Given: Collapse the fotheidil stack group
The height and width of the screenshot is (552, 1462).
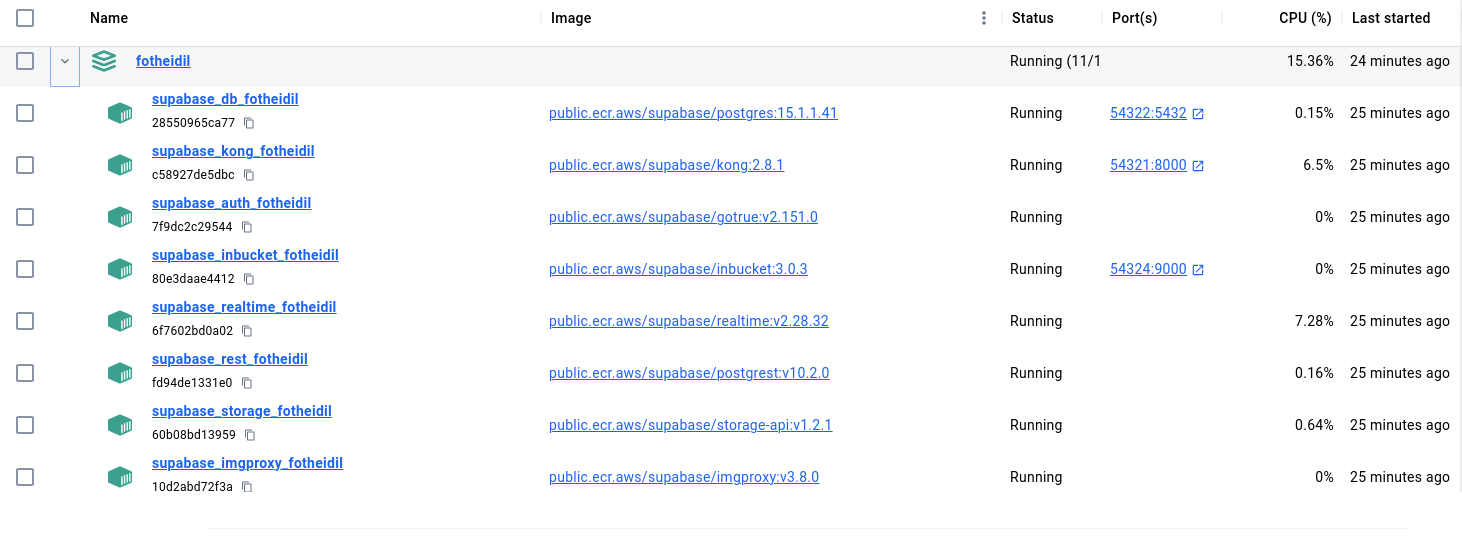Looking at the screenshot, I should [x=65, y=61].
